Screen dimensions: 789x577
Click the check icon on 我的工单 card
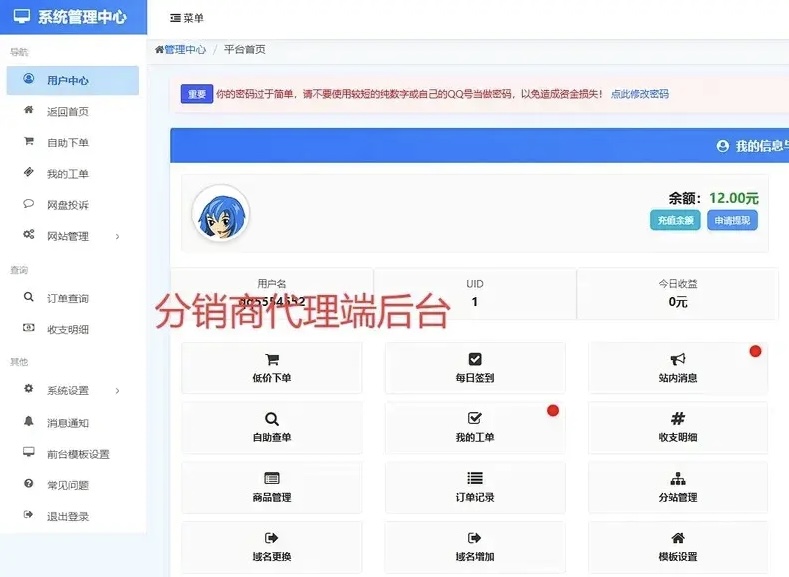tap(475, 419)
